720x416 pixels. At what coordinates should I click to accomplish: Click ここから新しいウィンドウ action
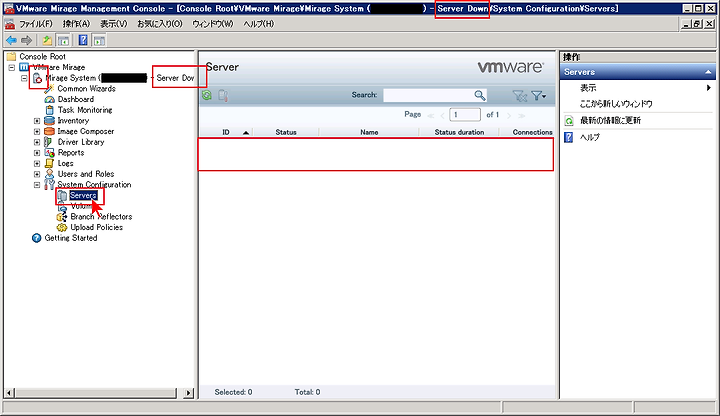click(616, 104)
